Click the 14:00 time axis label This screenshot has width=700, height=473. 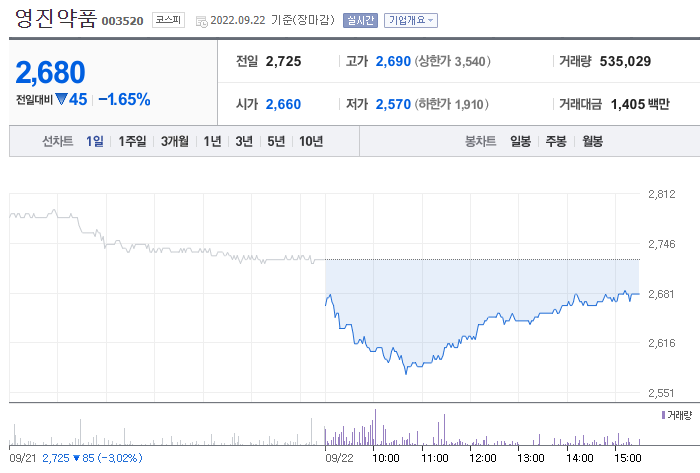click(580, 458)
